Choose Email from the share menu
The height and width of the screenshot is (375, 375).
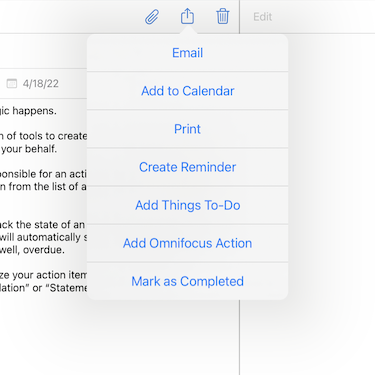187,53
